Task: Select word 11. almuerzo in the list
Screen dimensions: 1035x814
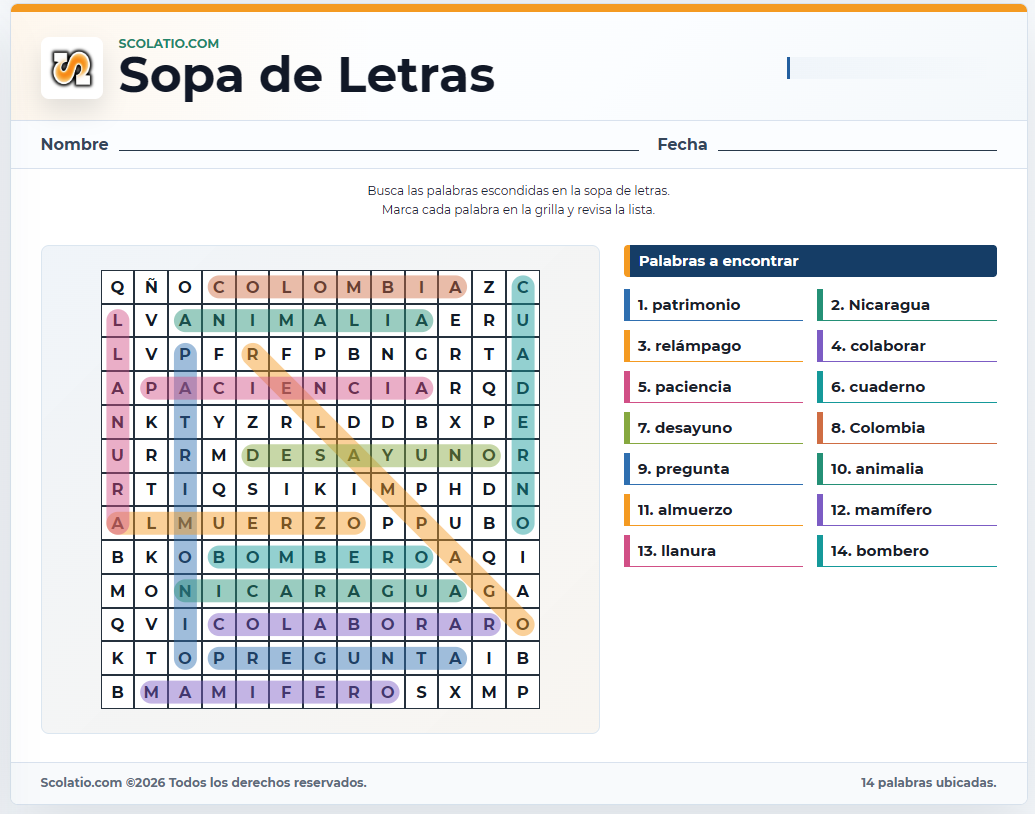Action: tap(714, 510)
